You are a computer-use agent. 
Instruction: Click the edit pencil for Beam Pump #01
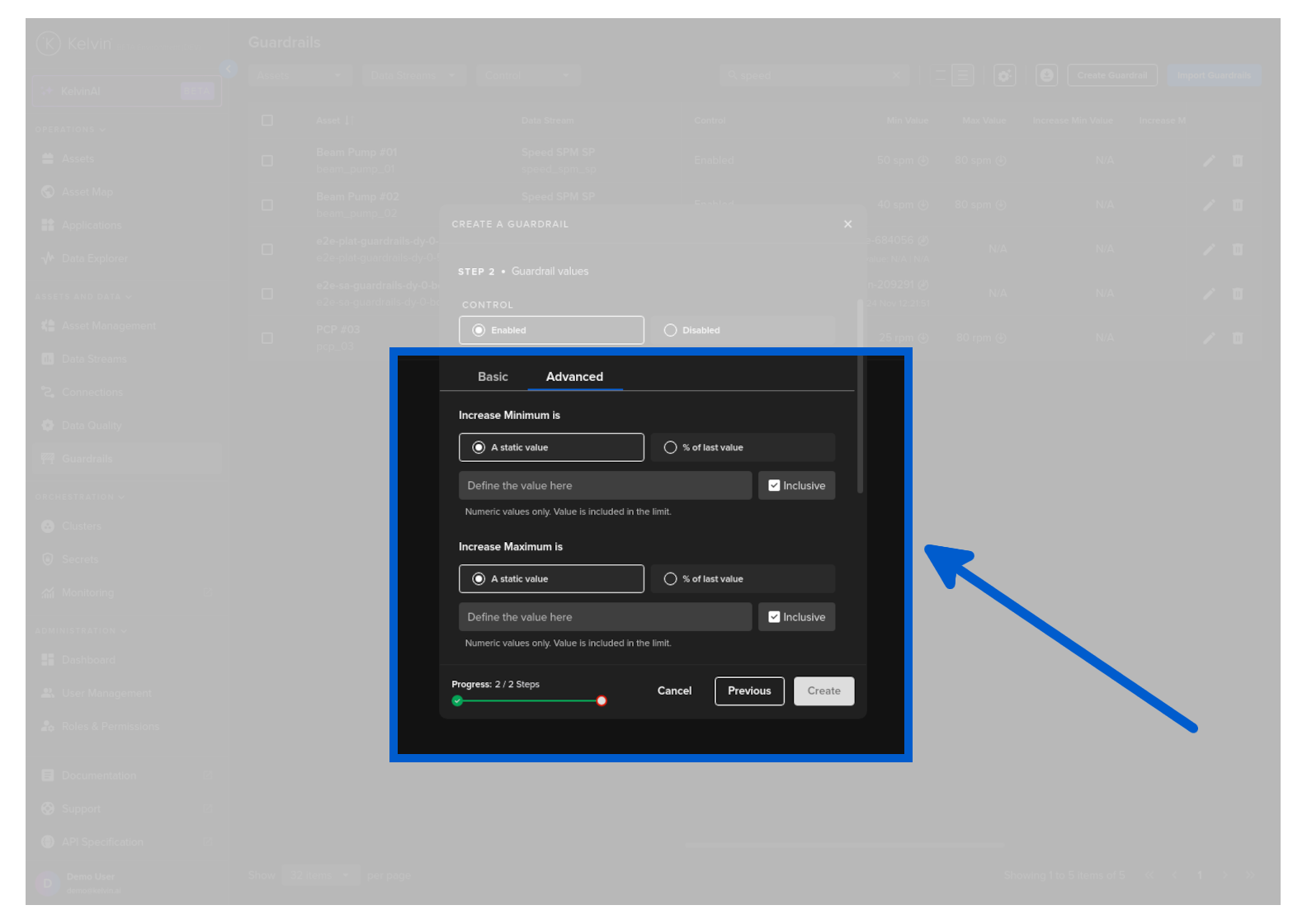click(1209, 161)
